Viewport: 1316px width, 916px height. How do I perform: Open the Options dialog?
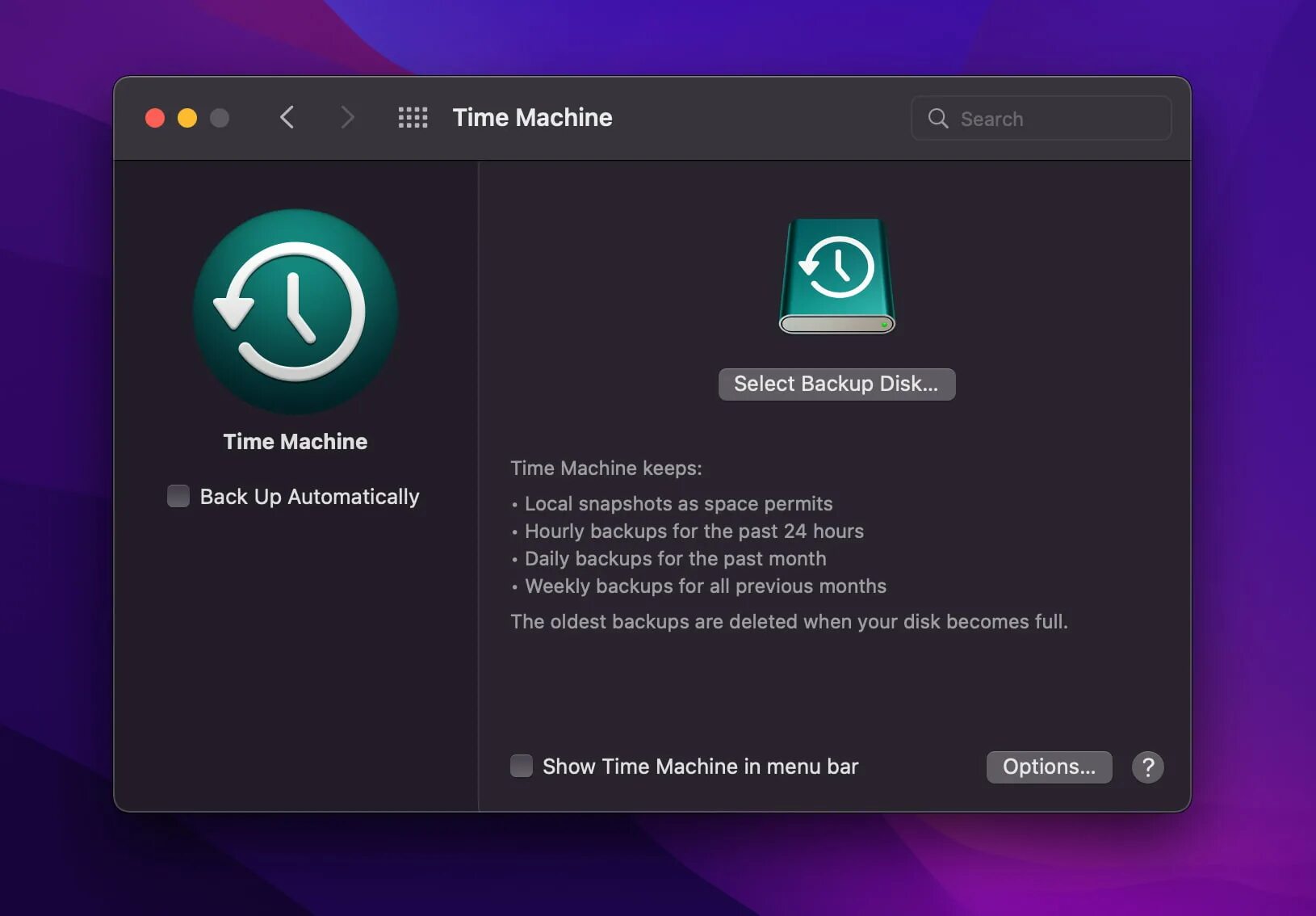pyautogui.click(x=1049, y=767)
